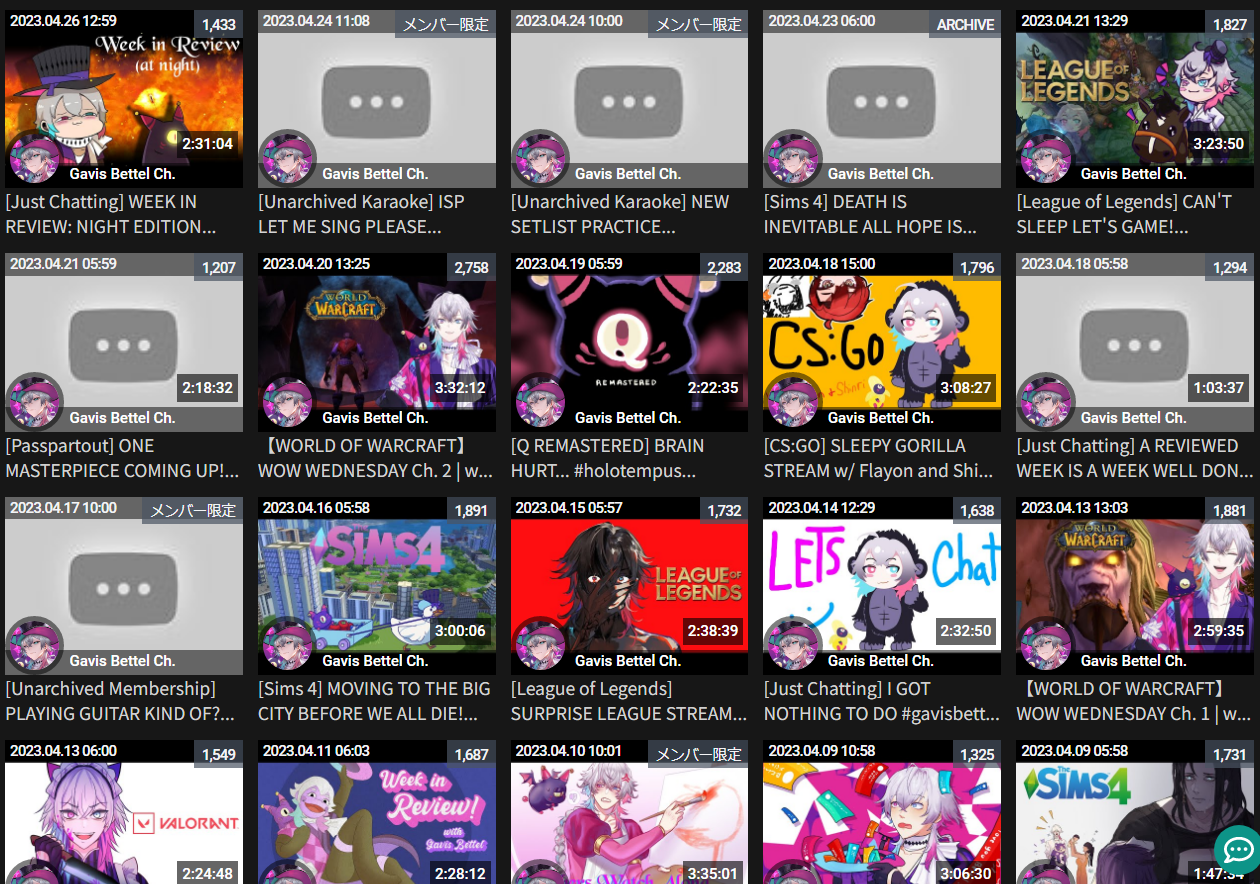Open Valorant 2:24:48 video thumbnail

pos(124,812)
